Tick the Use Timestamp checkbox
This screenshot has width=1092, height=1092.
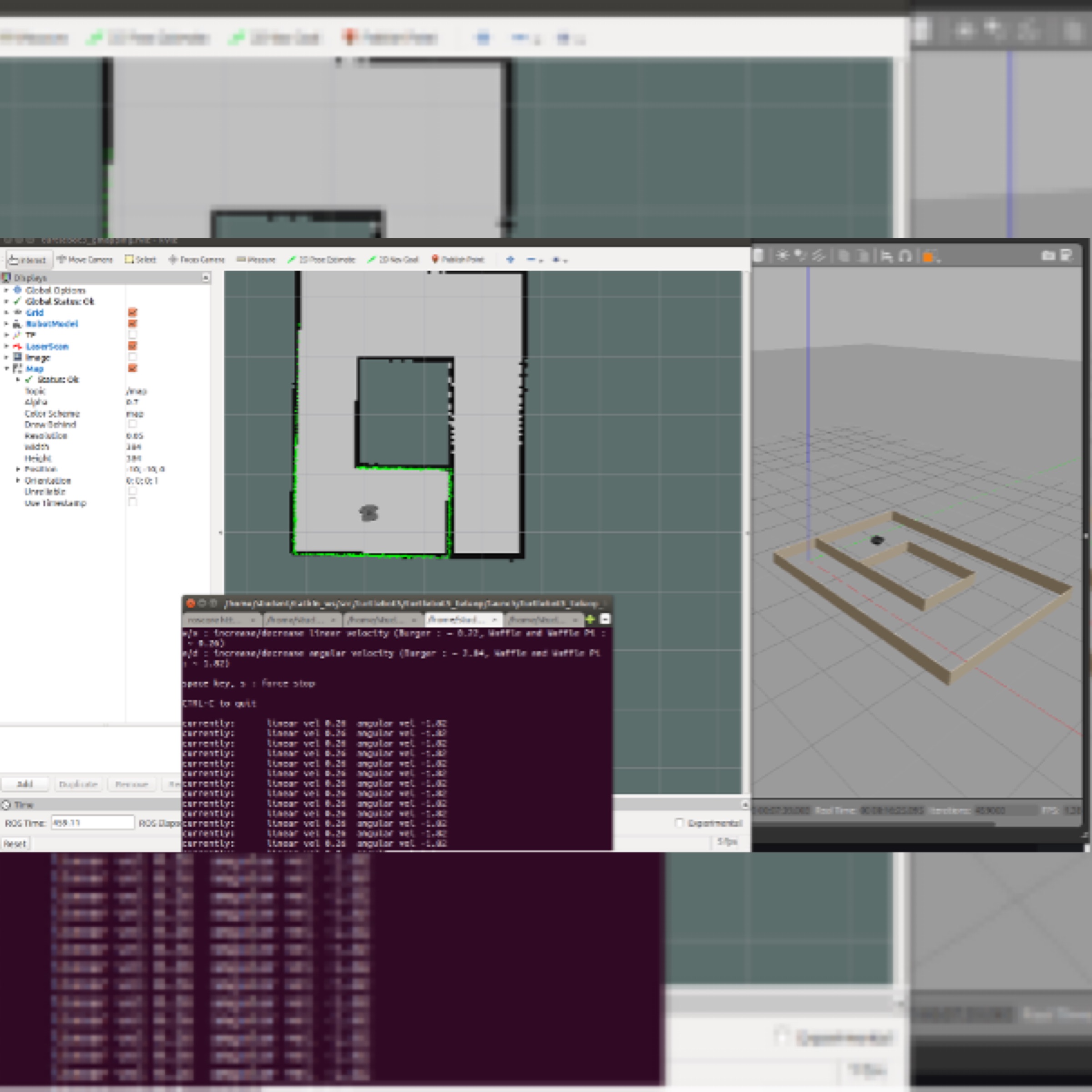pyautogui.click(x=133, y=502)
